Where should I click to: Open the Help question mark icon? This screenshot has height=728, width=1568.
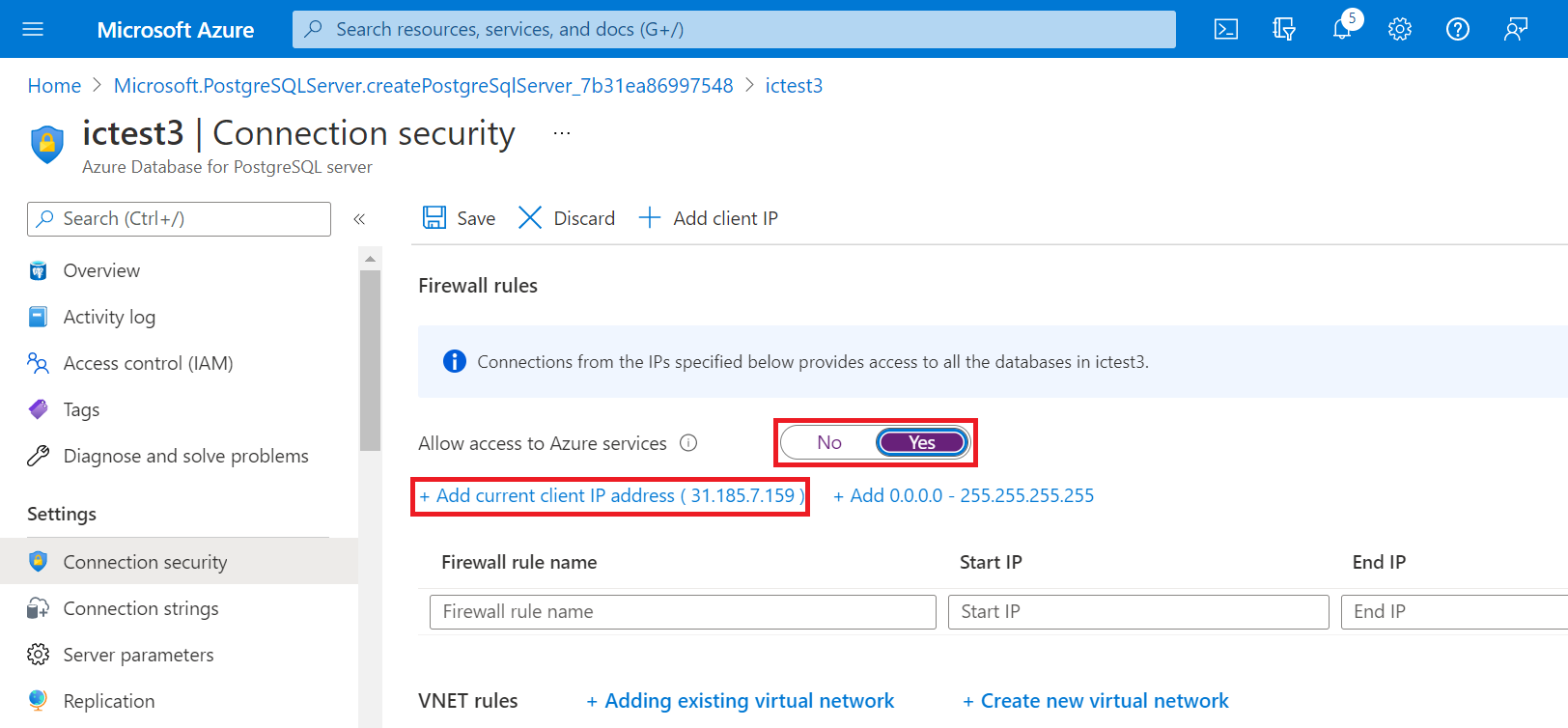click(x=1458, y=29)
